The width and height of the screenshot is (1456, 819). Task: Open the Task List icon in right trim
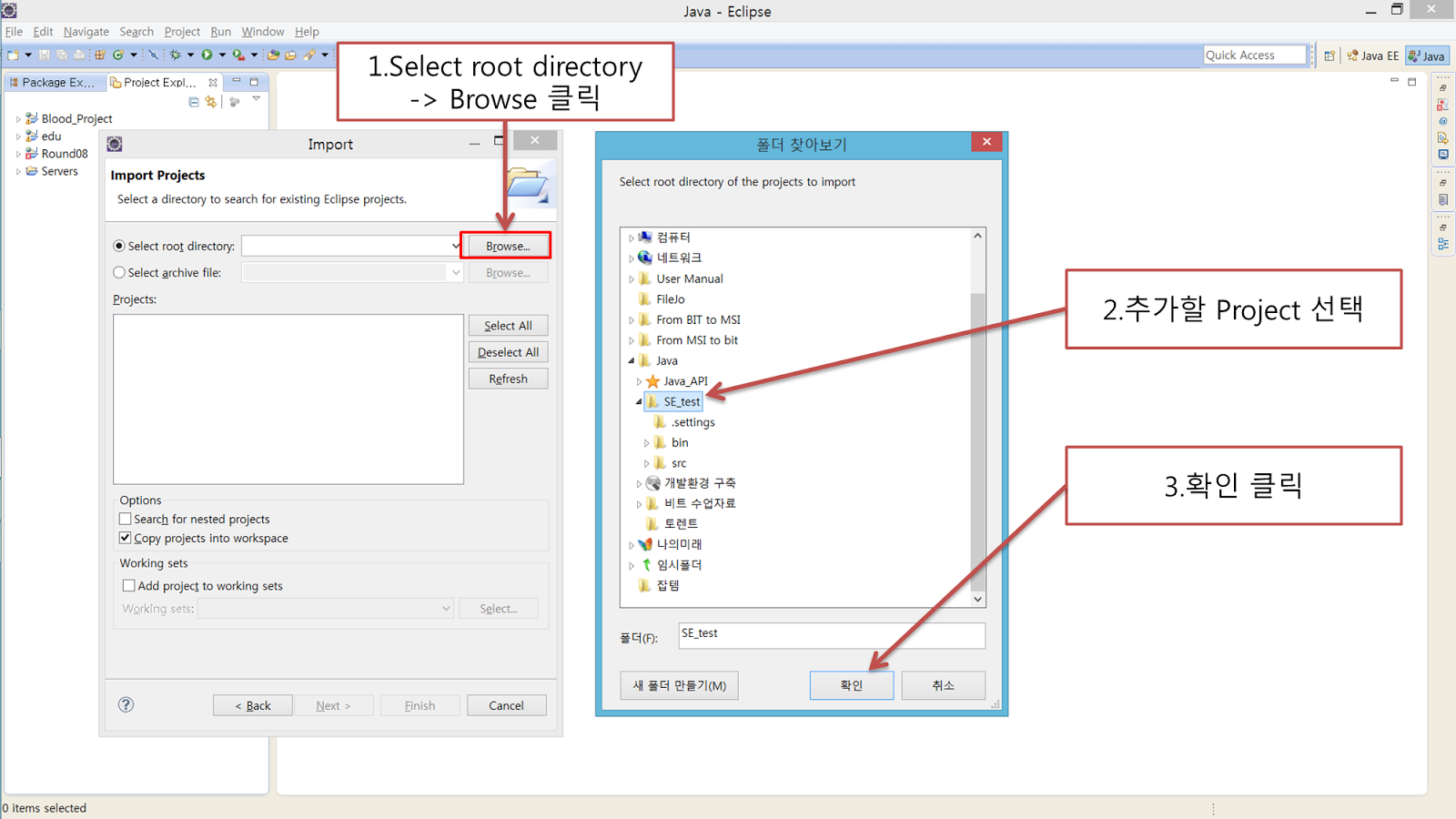tap(1443, 199)
